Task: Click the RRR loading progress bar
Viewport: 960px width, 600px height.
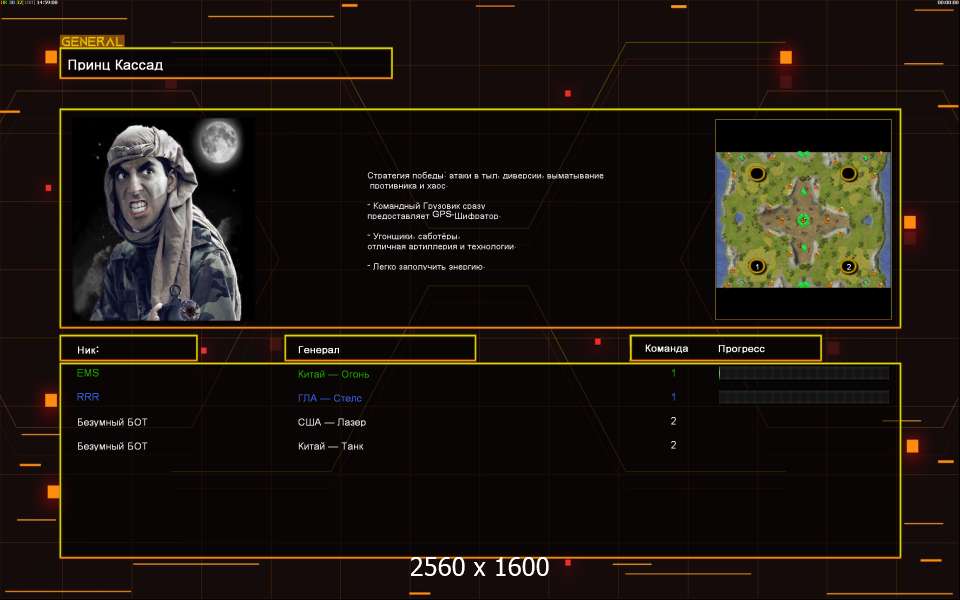Action: point(803,397)
